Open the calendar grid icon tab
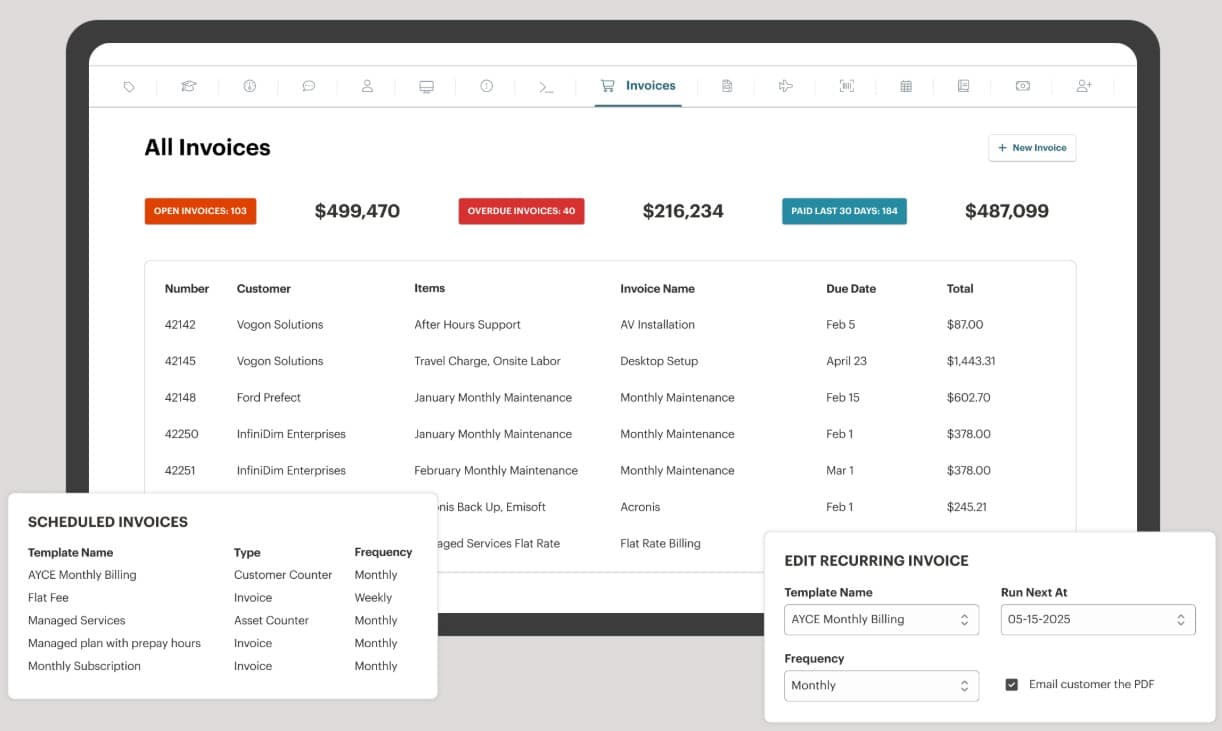1222x731 pixels. (x=906, y=87)
